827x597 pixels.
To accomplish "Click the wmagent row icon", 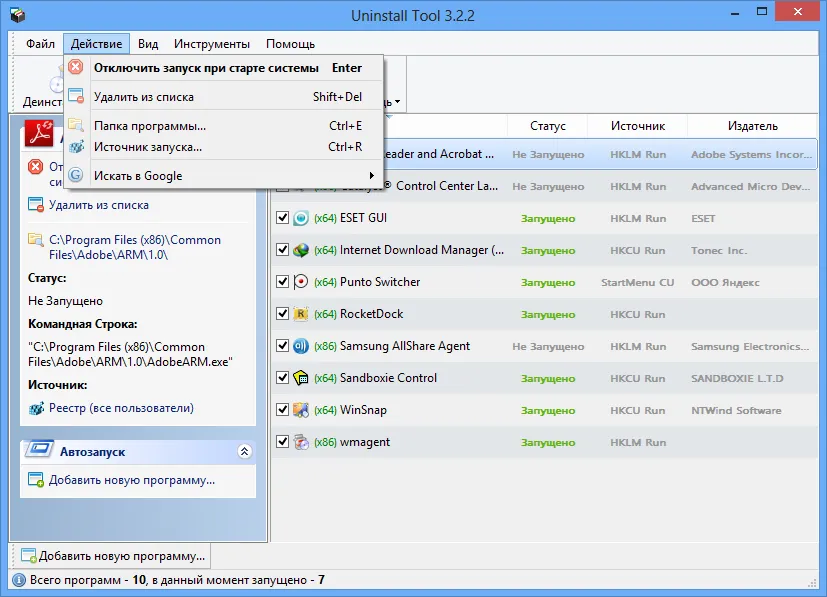I will coord(301,442).
